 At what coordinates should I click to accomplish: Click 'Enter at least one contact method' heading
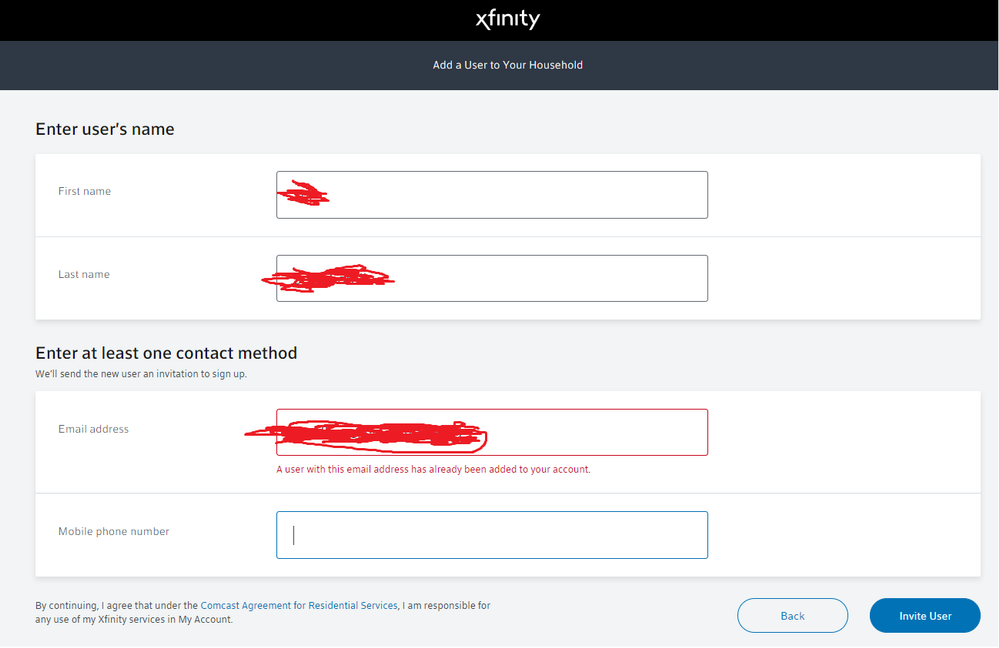166,353
